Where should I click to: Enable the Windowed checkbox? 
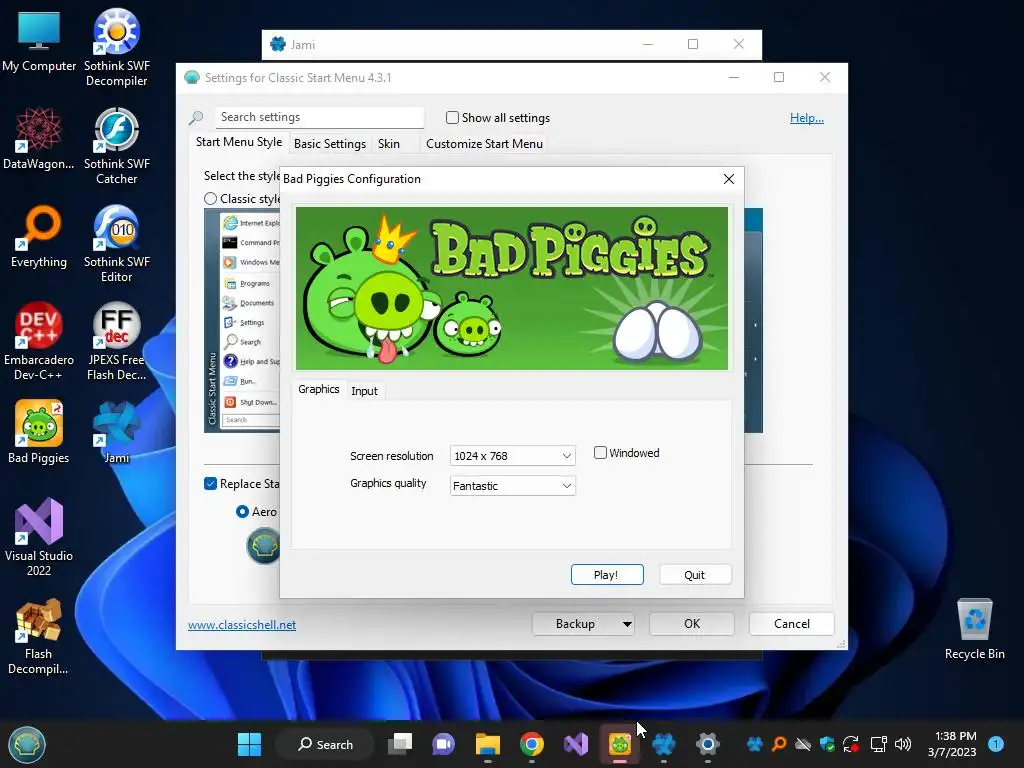[x=600, y=453]
